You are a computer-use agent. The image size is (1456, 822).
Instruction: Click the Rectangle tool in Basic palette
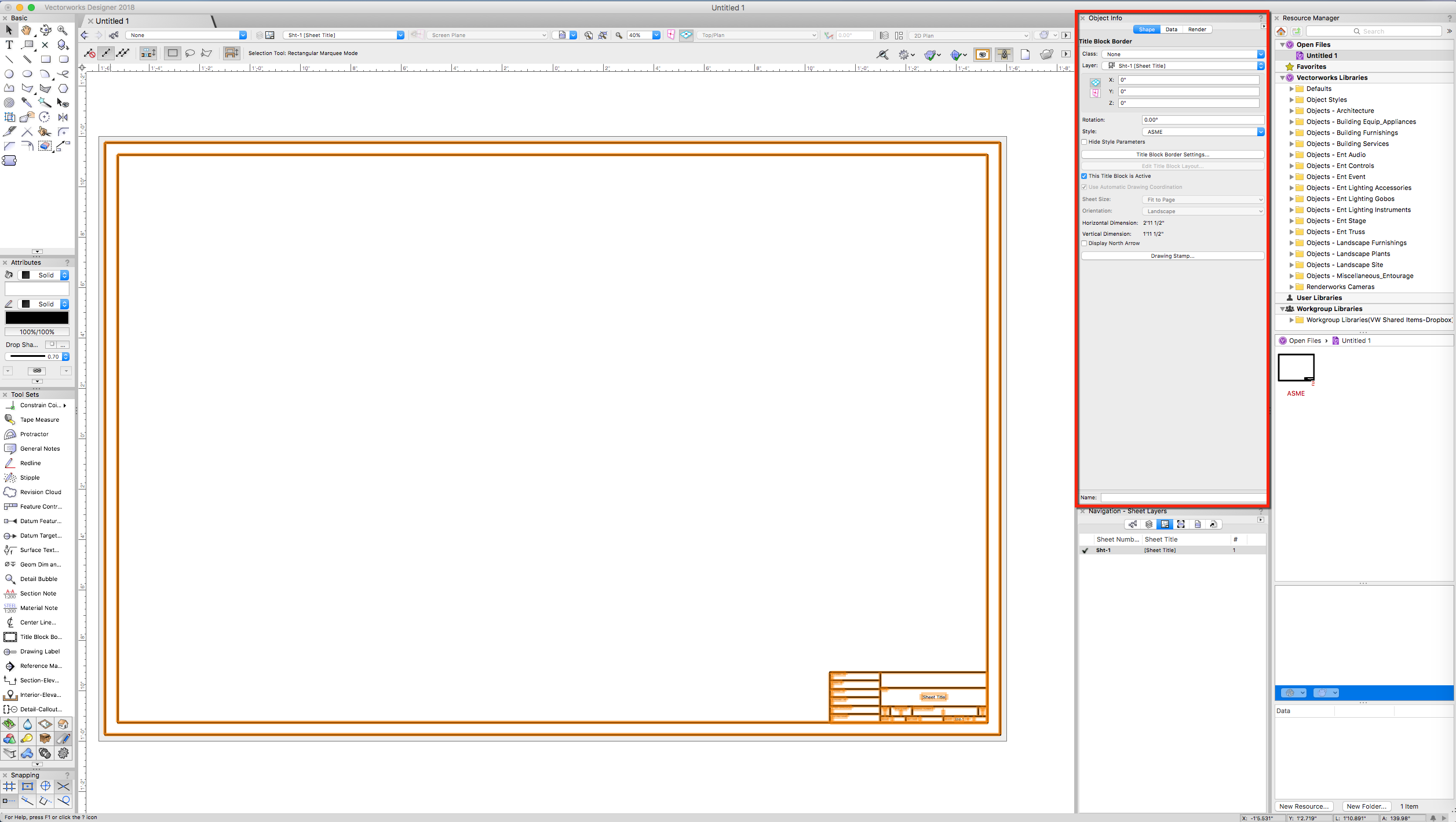[x=45, y=59]
